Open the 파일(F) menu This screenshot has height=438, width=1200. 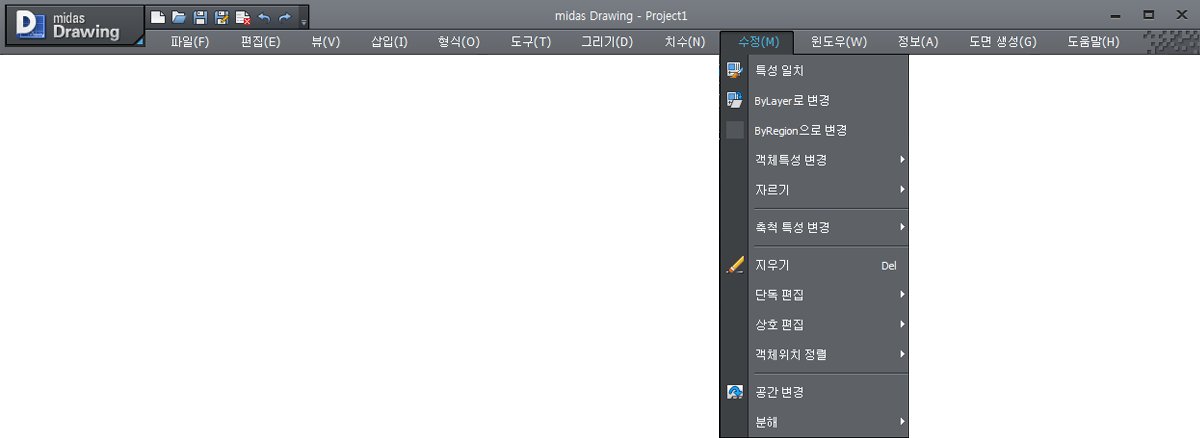click(x=190, y=42)
